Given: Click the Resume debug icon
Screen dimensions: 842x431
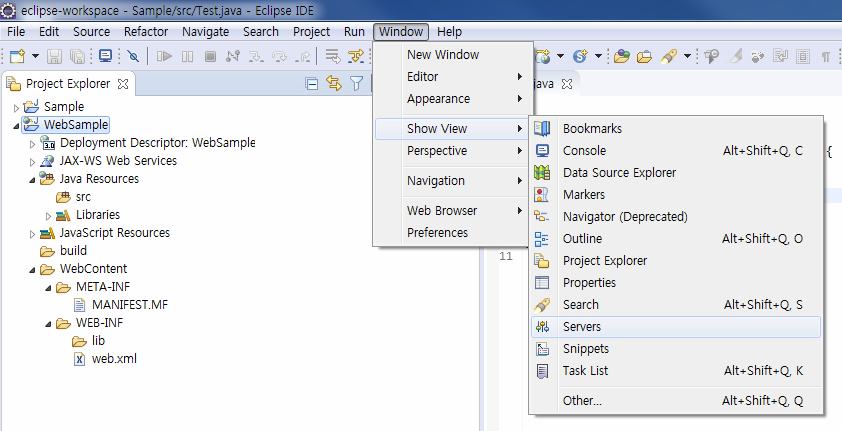Looking at the screenshot, I should (x=164, y=56).
